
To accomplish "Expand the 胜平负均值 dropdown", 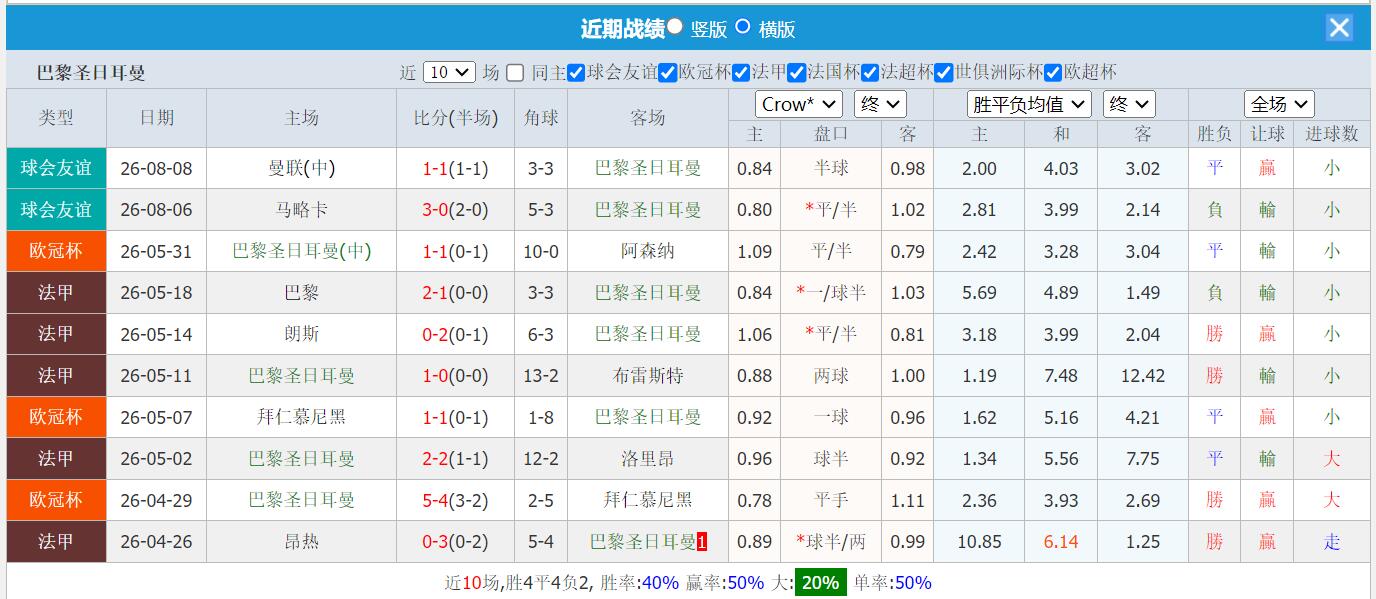I will point(1029,104).
